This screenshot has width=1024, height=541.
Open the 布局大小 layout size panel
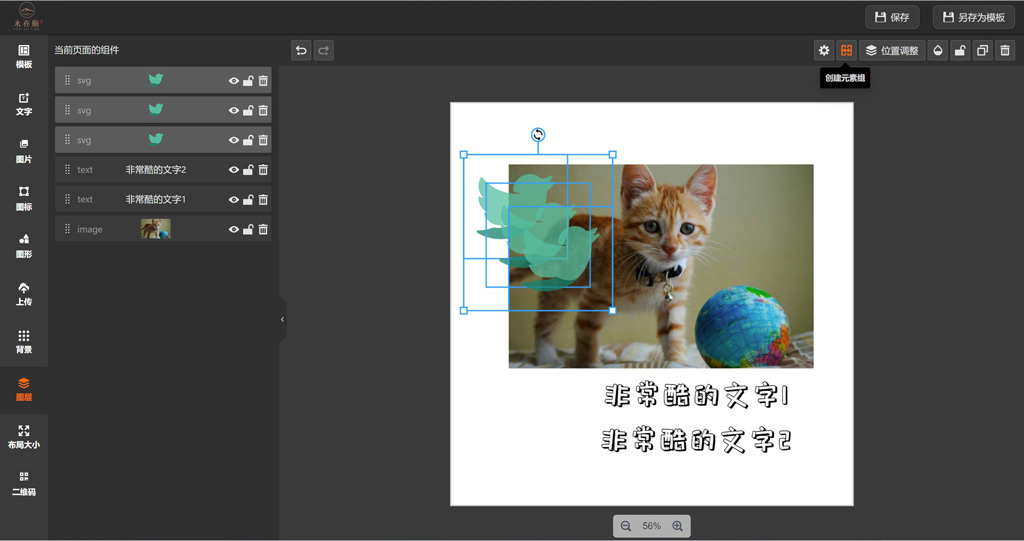pos(24,436)
